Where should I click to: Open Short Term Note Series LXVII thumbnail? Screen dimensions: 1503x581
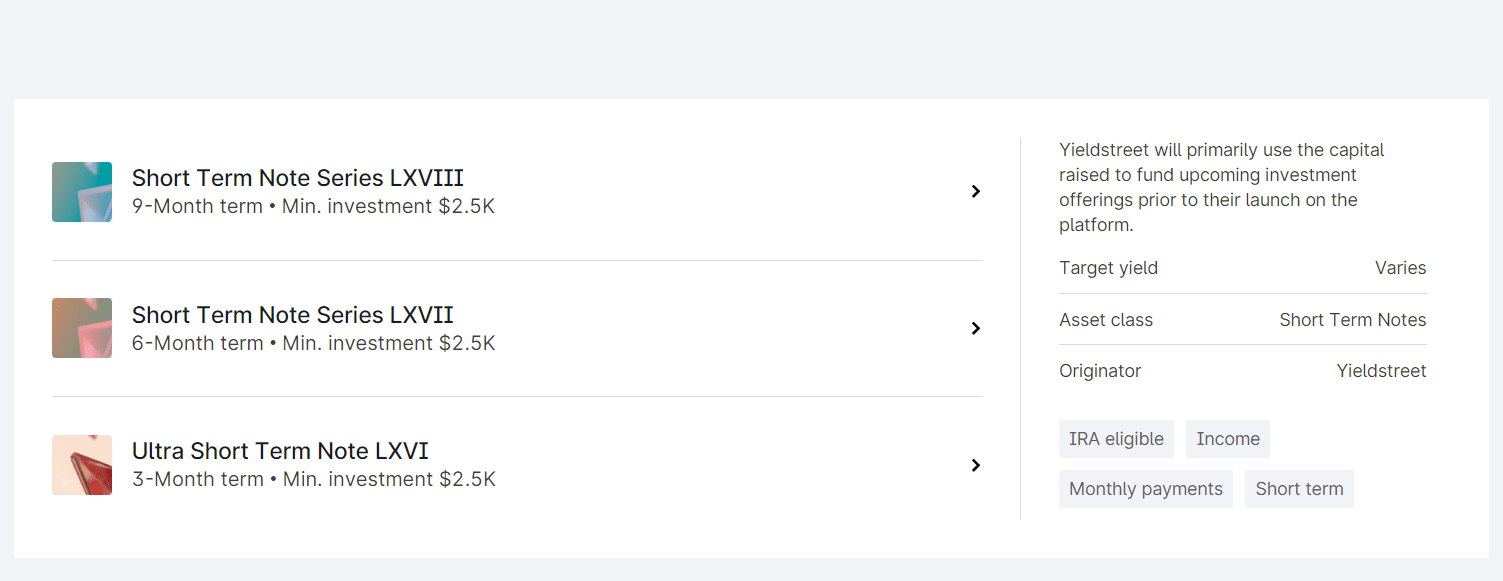coord(82,328)
